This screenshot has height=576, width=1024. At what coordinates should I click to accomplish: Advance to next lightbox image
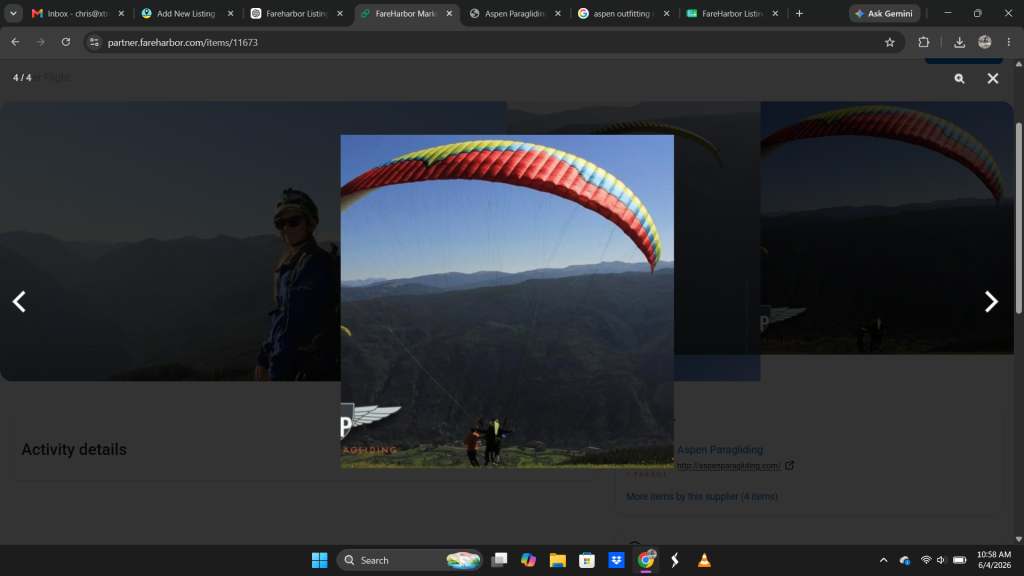[x=991, y=302]
